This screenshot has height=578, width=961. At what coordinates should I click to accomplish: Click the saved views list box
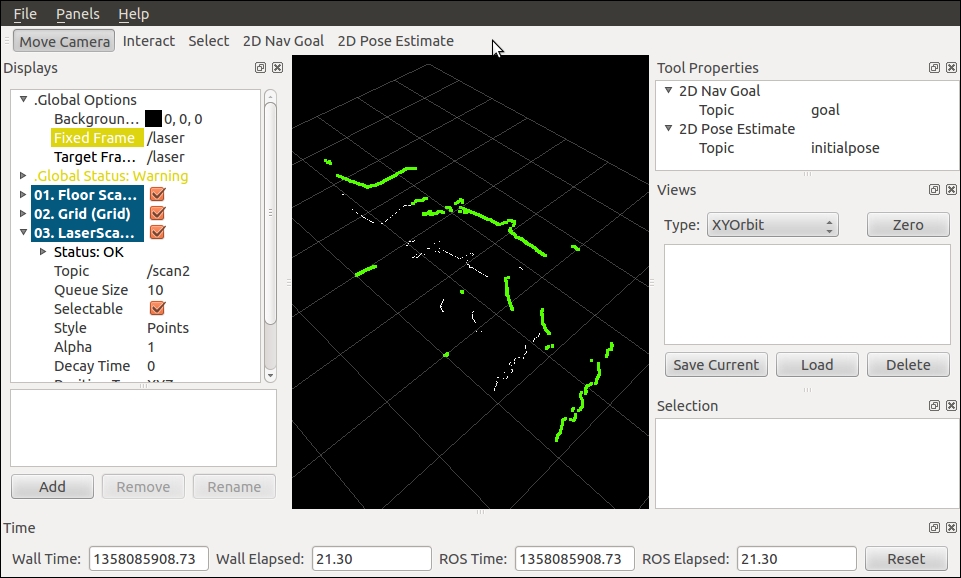coord(807,294)
